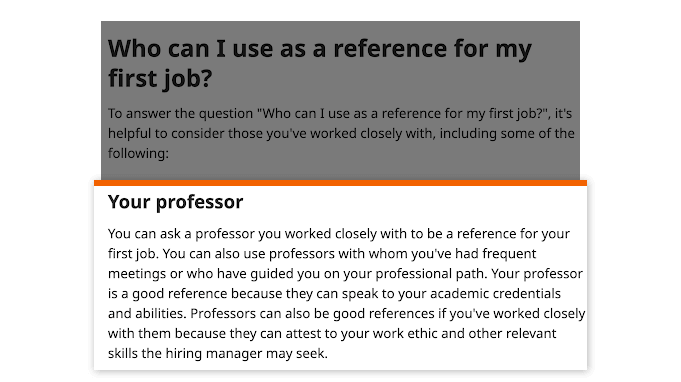Click the intro text starting "To answer the question"

tap(341, 133)
